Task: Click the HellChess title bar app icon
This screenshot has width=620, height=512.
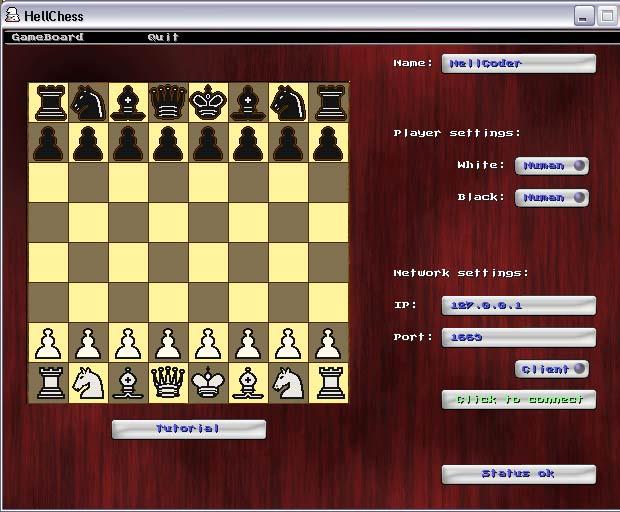Action: click(12, 15)
